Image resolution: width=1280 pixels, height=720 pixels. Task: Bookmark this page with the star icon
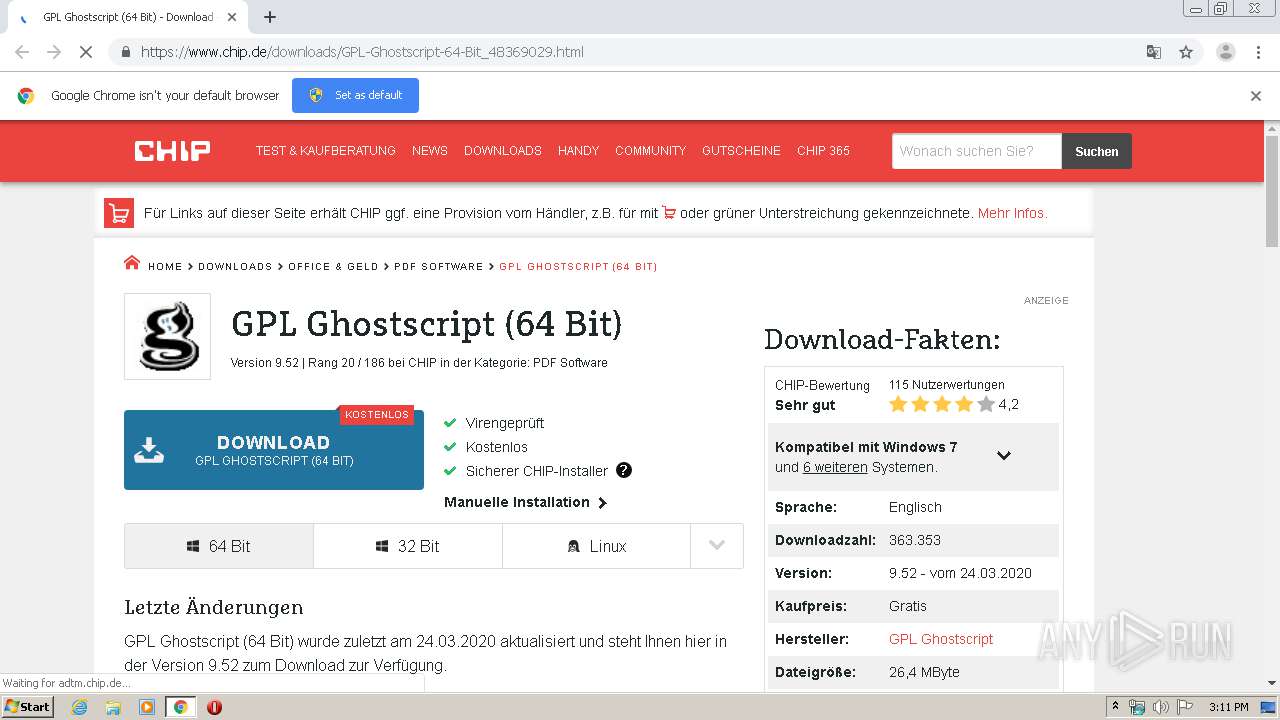click(1186, 52)
